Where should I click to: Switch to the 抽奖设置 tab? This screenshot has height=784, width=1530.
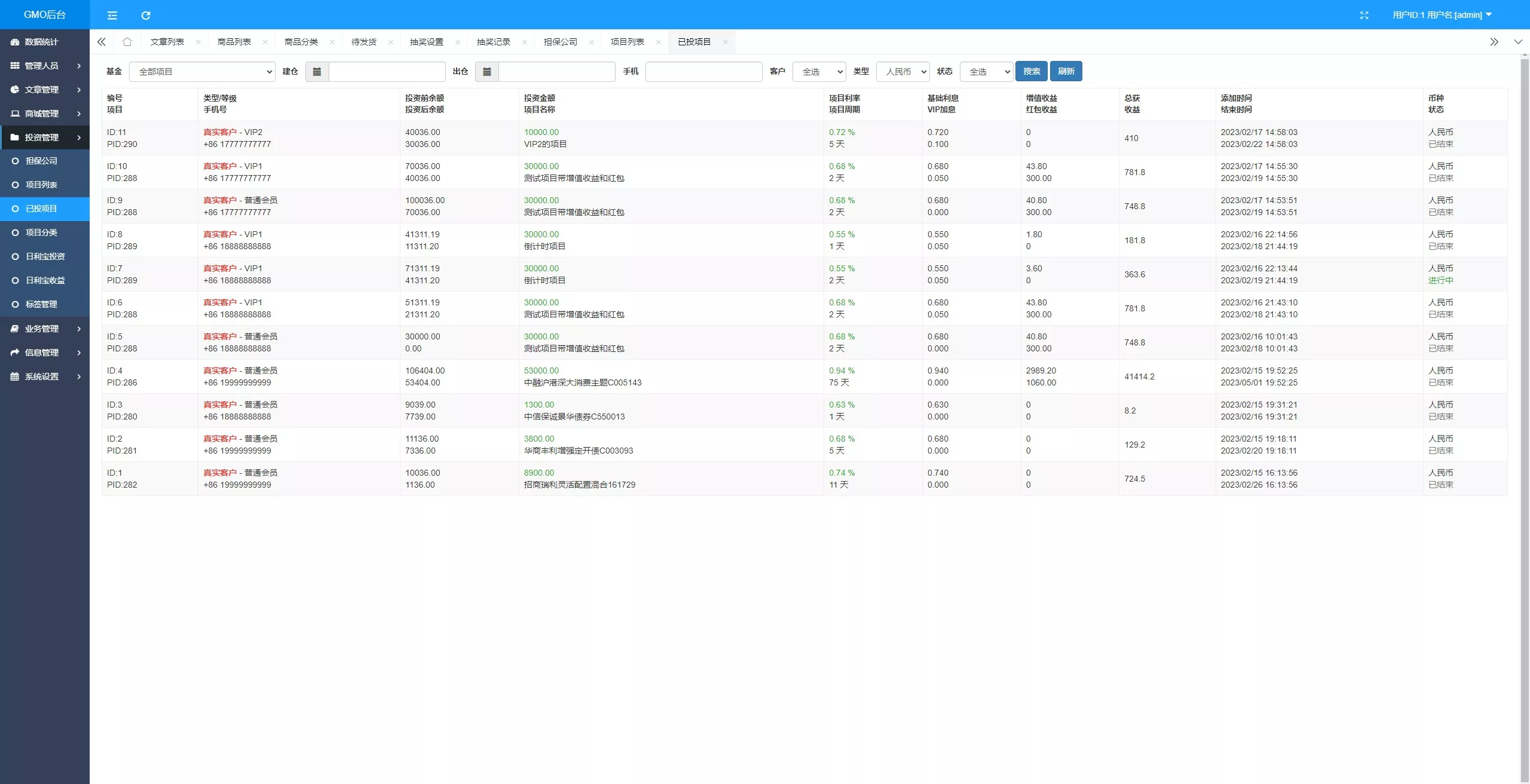click(427, 42)
